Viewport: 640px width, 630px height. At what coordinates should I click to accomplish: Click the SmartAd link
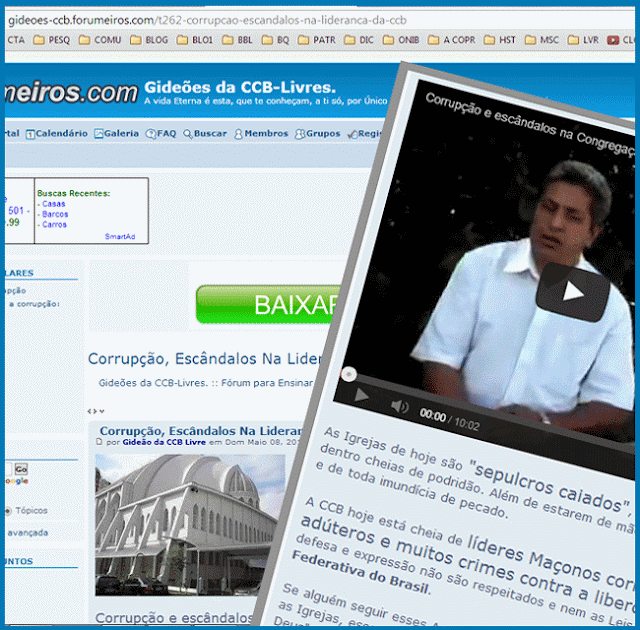(120, 236)
